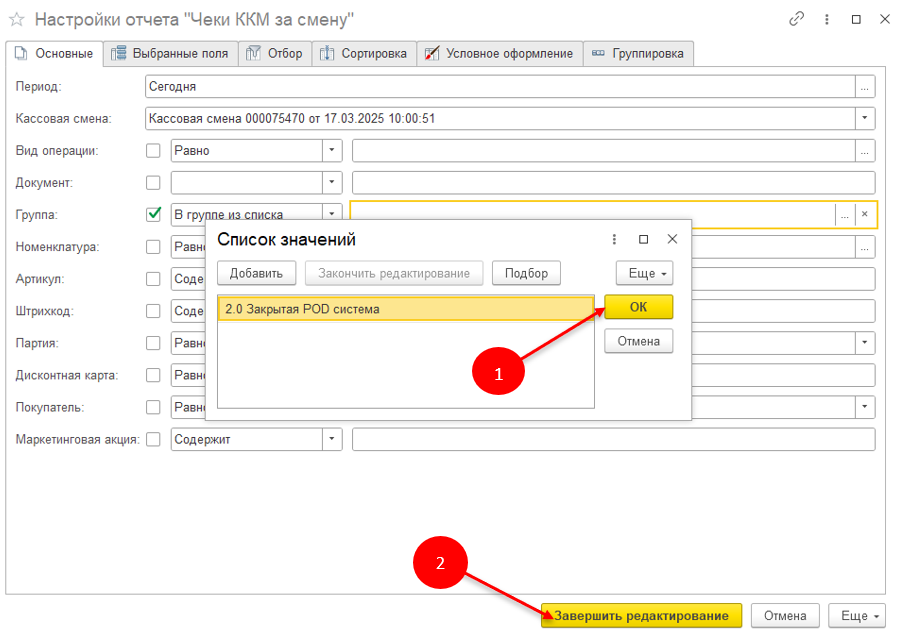
Task: Expand the Кассовая смена dropdown
Action: tap(865, 119)
